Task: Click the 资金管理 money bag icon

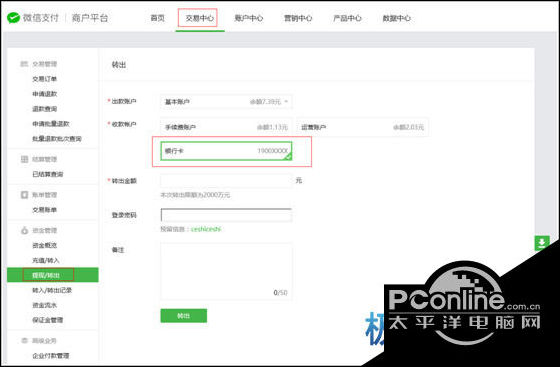Action: pyautogui.click(x=24, y=231)
